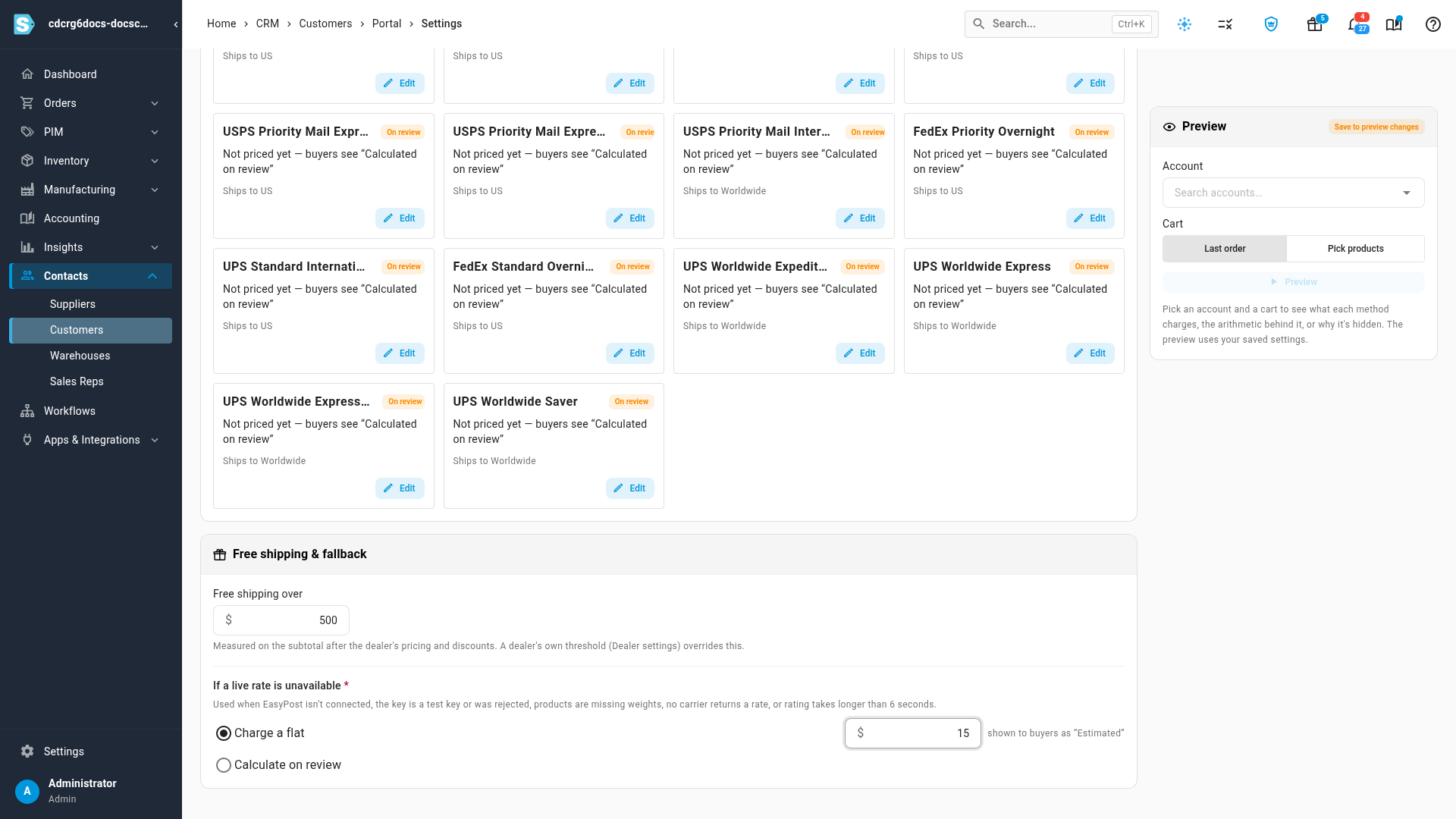Go to CRM breadcrumb

[x=268, y=24]
